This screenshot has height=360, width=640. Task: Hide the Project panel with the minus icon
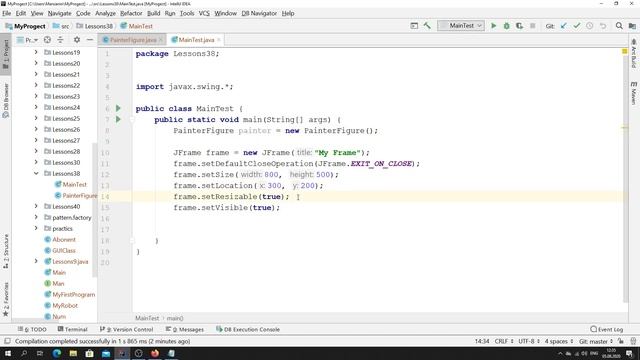pos(90,40)
